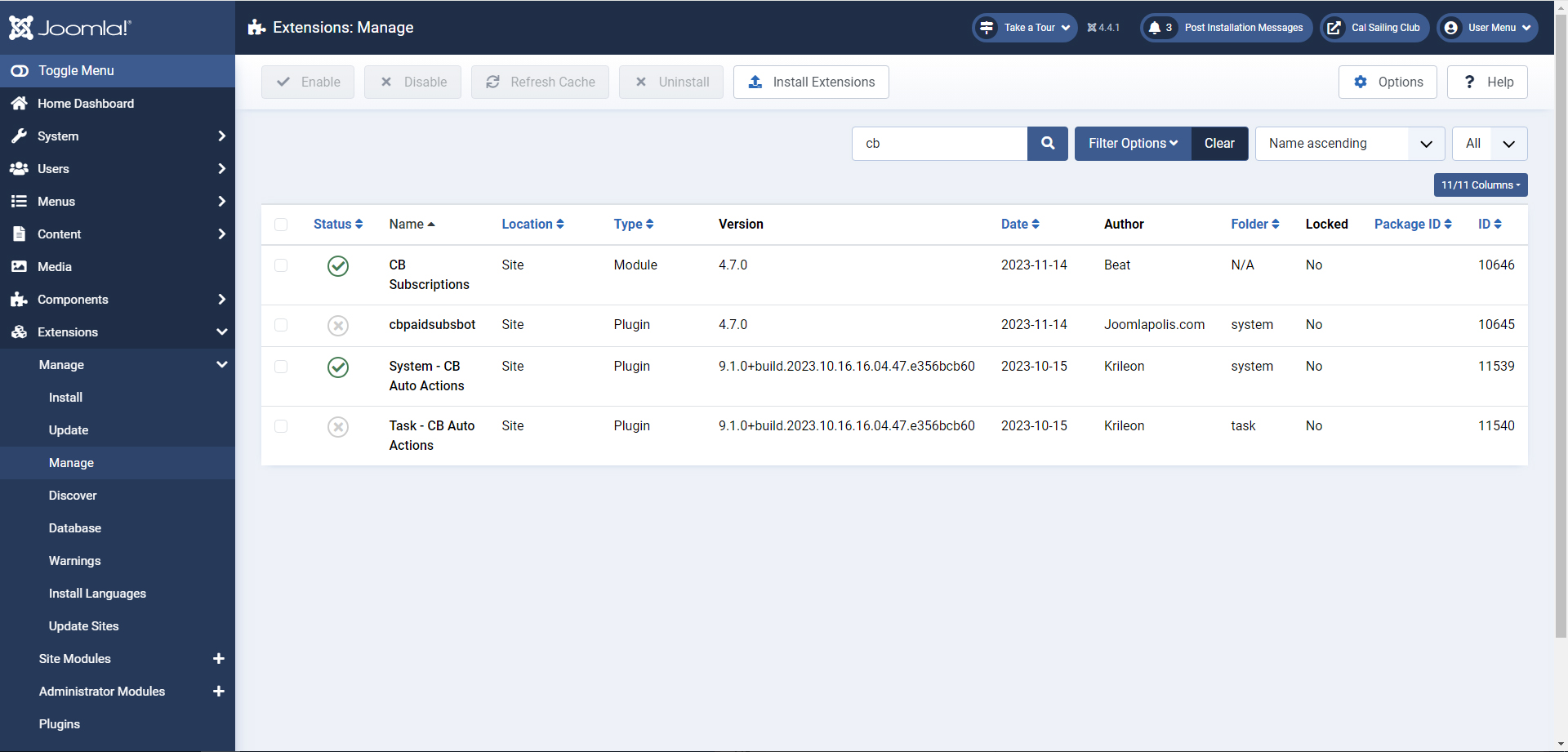Disable System - CB Auto Actions status icon

tap(338, 367)
